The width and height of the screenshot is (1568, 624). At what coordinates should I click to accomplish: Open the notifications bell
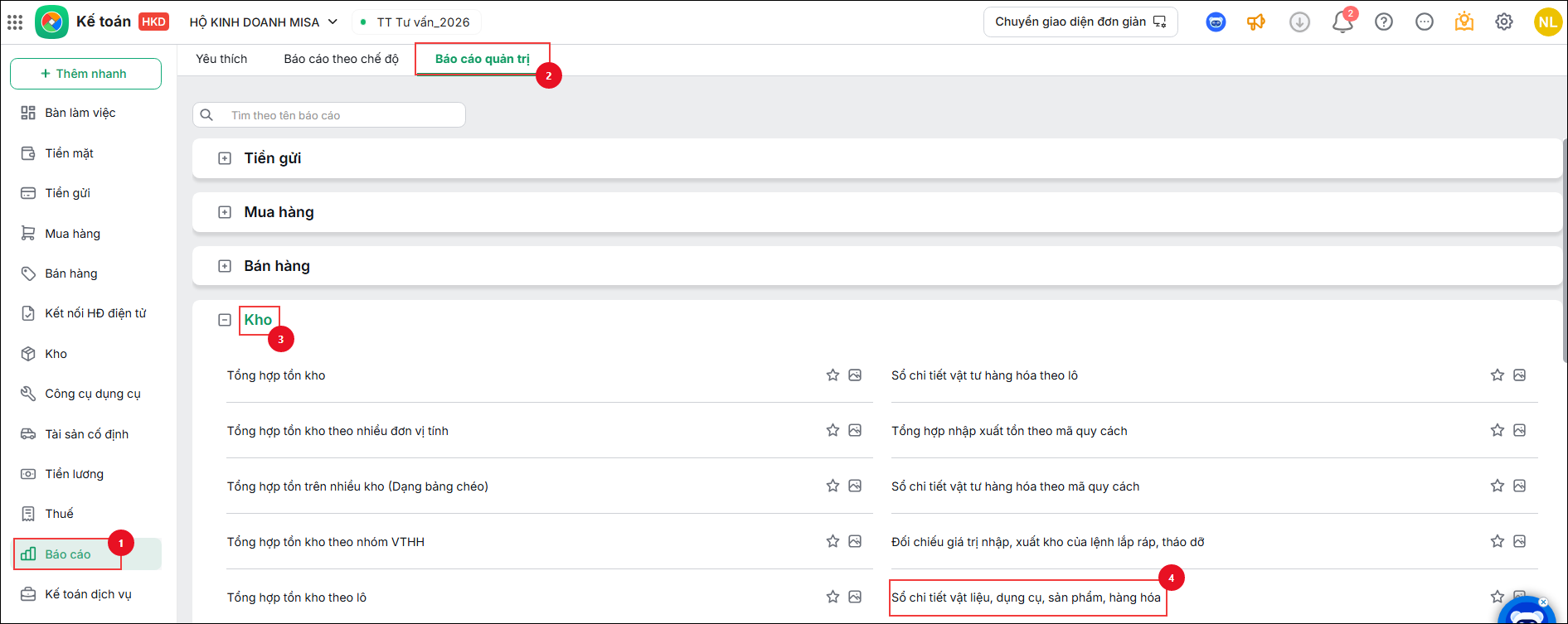[1342, 22]
